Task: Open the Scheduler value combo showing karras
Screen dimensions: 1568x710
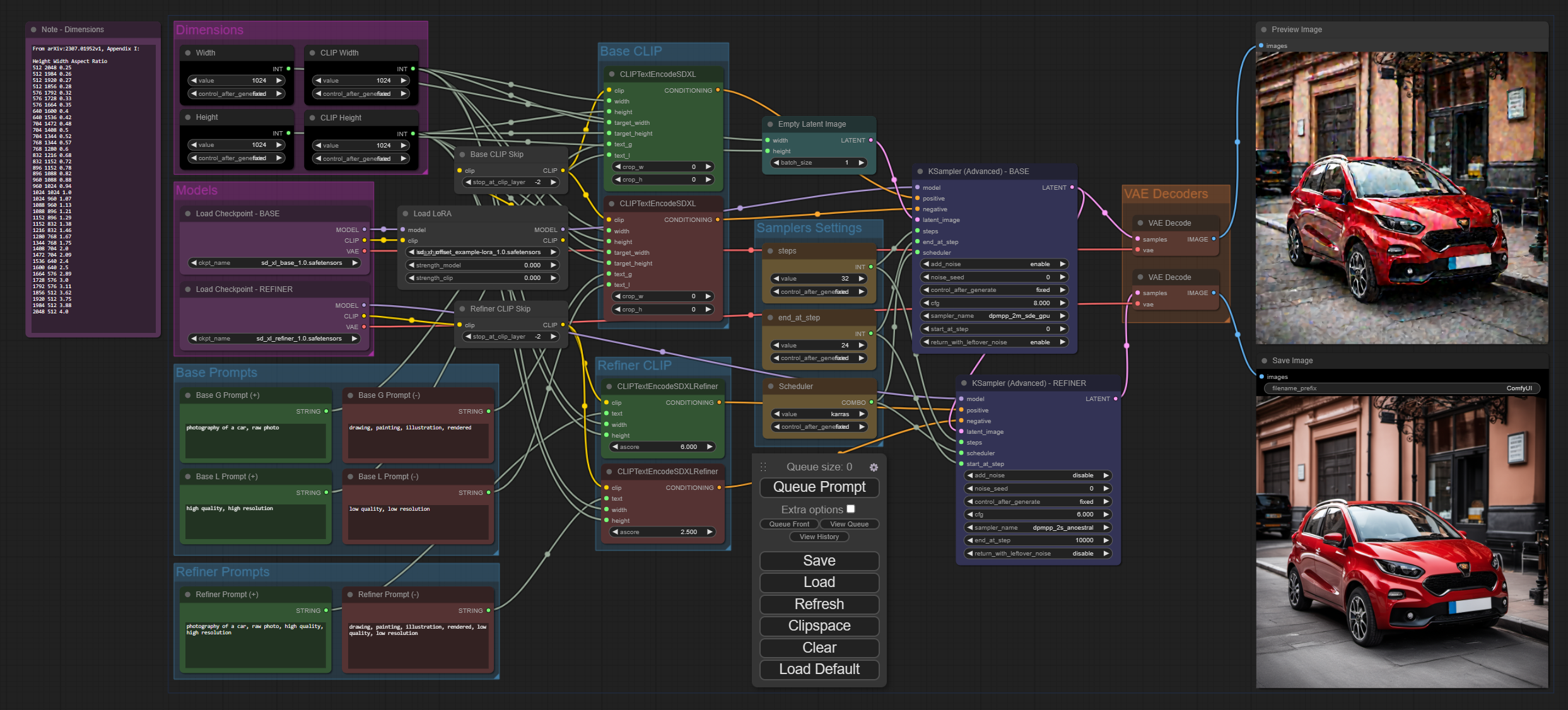Action: coord(819,414)
